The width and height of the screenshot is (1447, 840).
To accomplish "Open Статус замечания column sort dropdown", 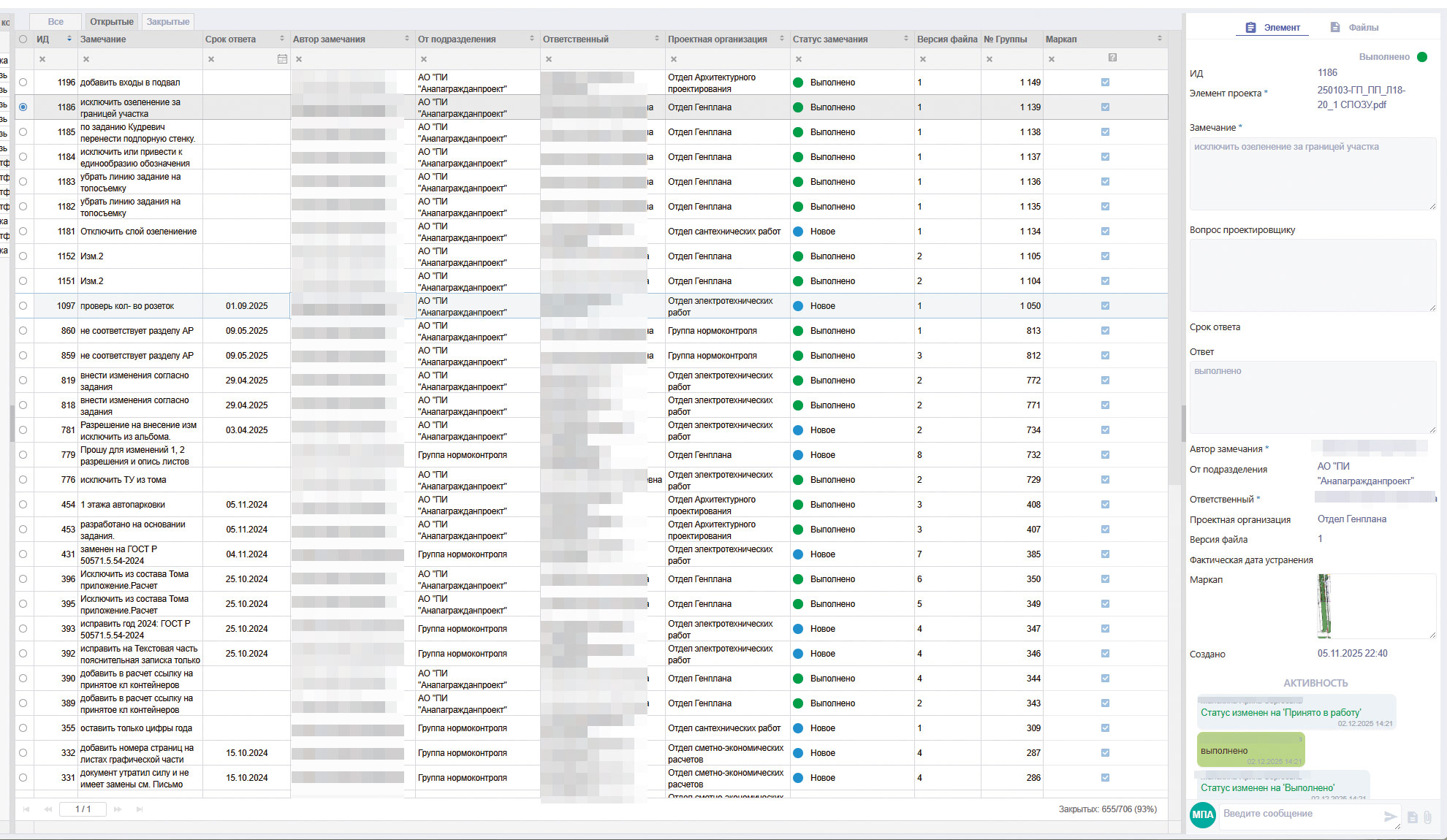I will [x=905, y=39].
